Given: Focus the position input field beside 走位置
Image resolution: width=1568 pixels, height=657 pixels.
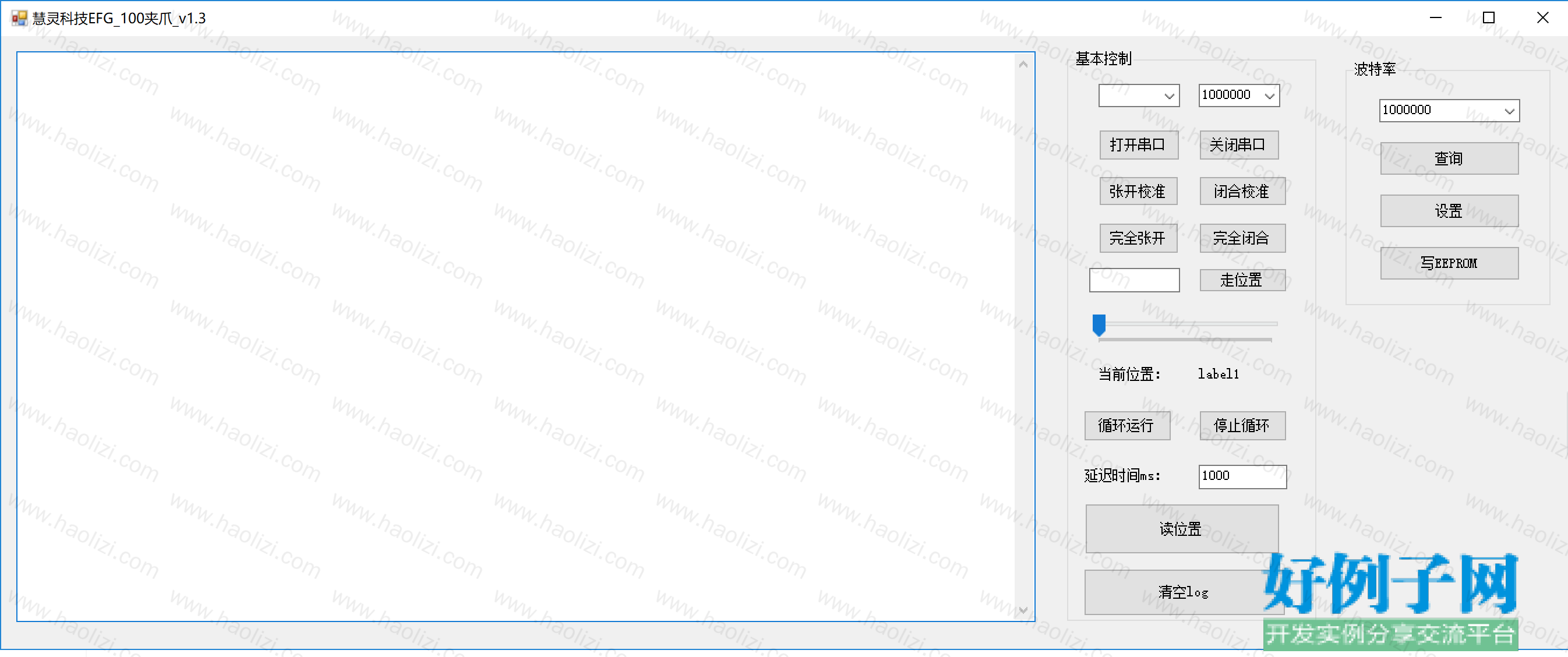Looking at the screenshot, I should click(x=1134, y=280).
